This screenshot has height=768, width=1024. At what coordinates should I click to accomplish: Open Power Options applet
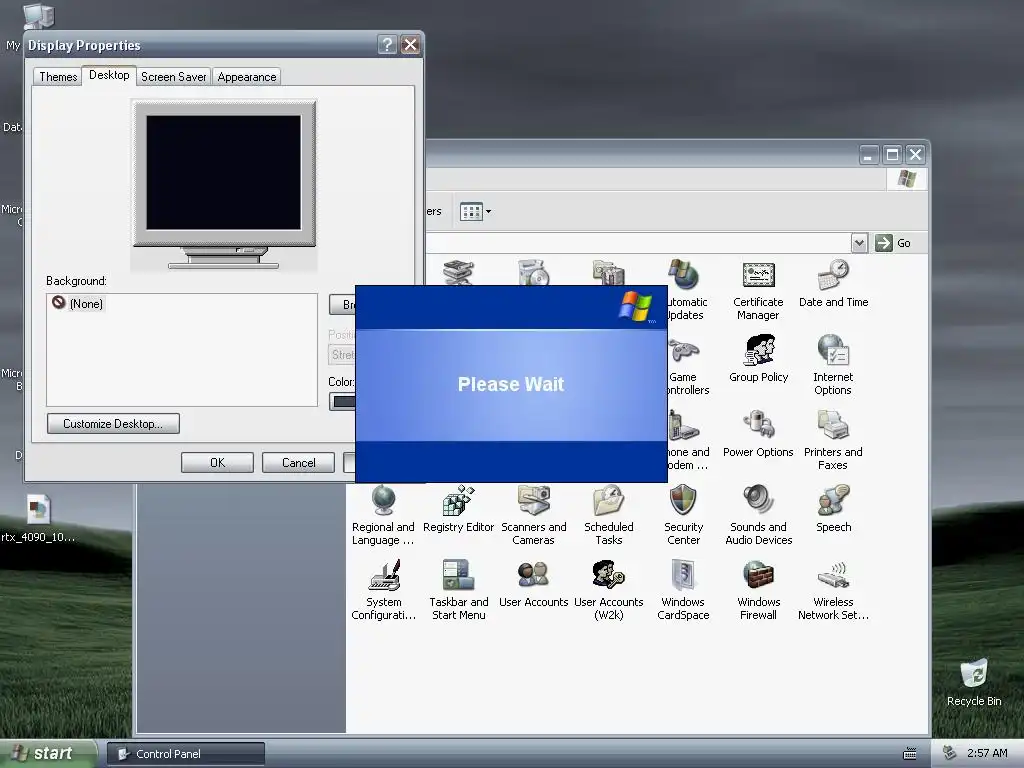point(758,434)
